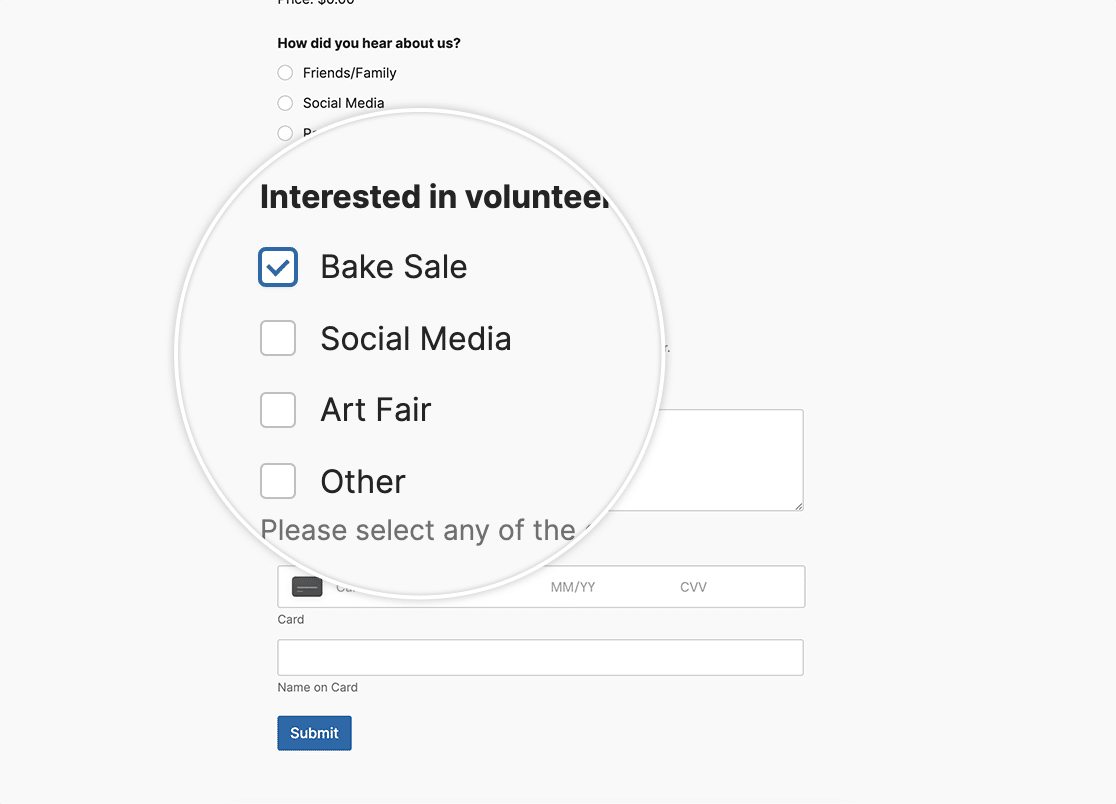Select the third, partially hidden radio option
The image size is (1116, 804).
[285, 132]
